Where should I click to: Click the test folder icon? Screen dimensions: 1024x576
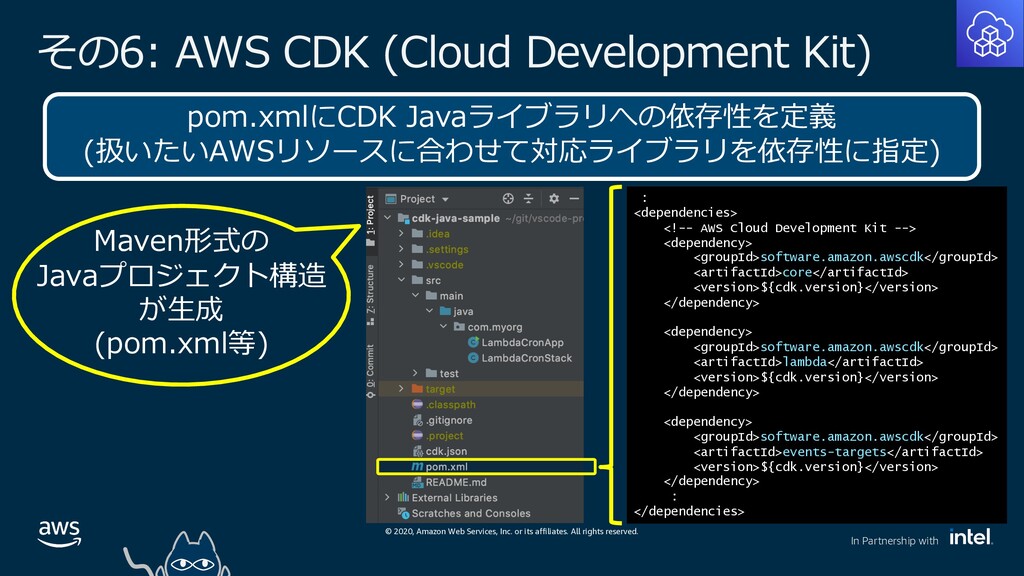pyautogui.click(x=431, y=373)
